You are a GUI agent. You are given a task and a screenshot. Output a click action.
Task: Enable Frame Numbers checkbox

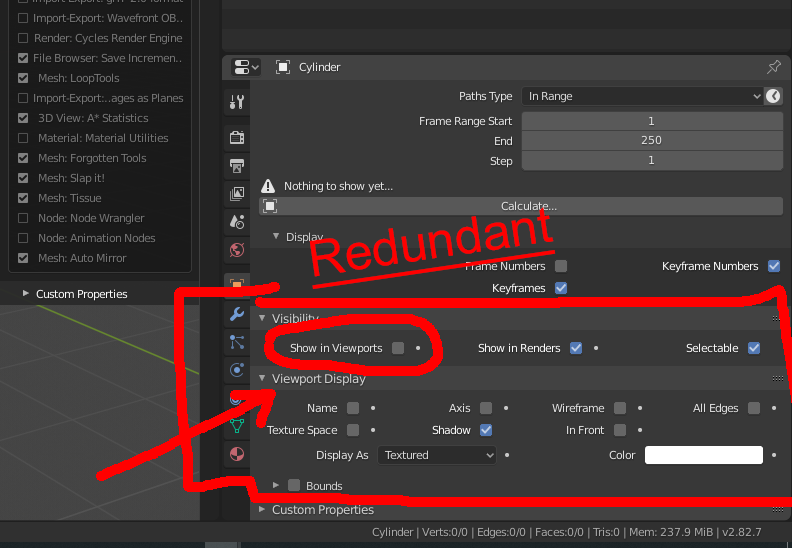tap(561, 266)
